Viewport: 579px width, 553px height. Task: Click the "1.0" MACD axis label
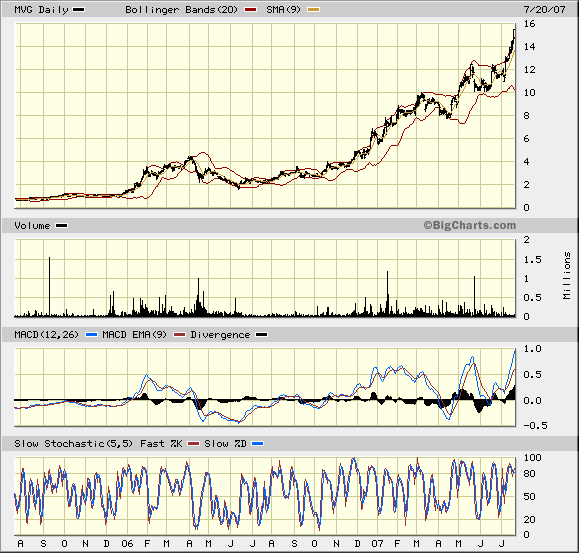pyautogui.click(x=532, y=349)
